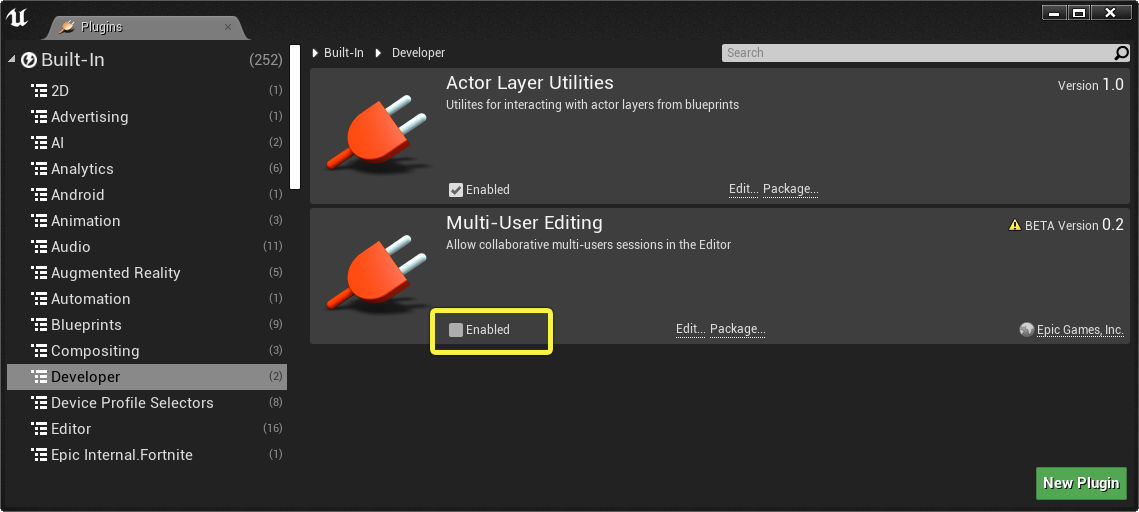
Task: Click the Multi-User Editing plug icon
Action: 377,272
